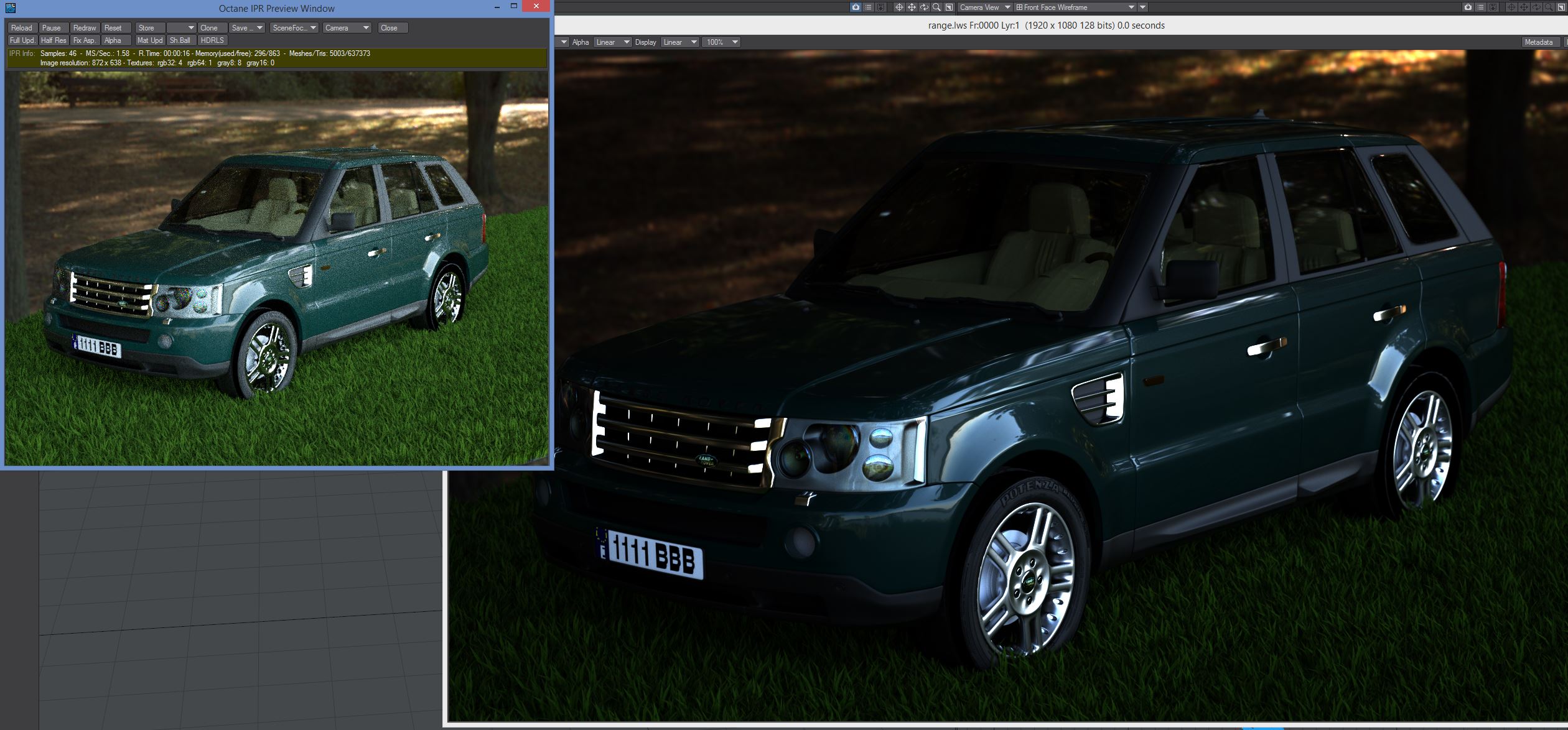Open the SceneFoc... dropdown menu
The image size is (1568, 730).
coord(295,28)
